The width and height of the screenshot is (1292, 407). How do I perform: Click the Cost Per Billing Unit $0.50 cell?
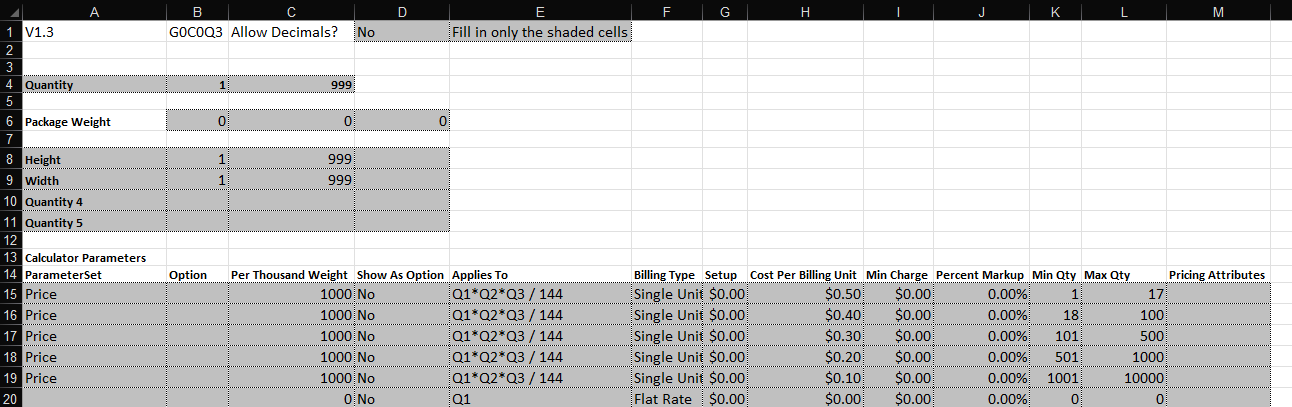coord(804,294)
